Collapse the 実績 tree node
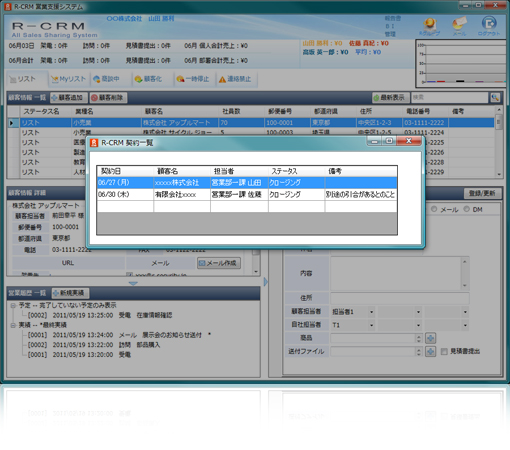510x450 pixels. coord(13,325)
